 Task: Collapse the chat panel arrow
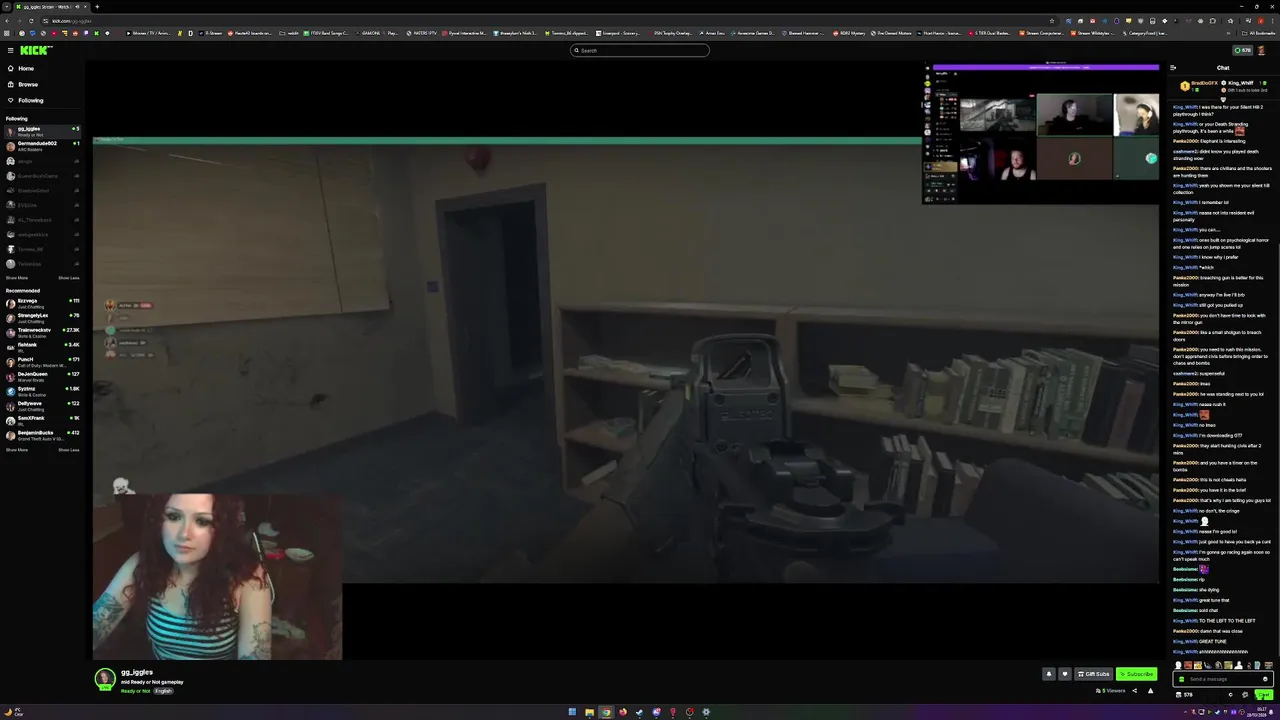(1173, 68)
